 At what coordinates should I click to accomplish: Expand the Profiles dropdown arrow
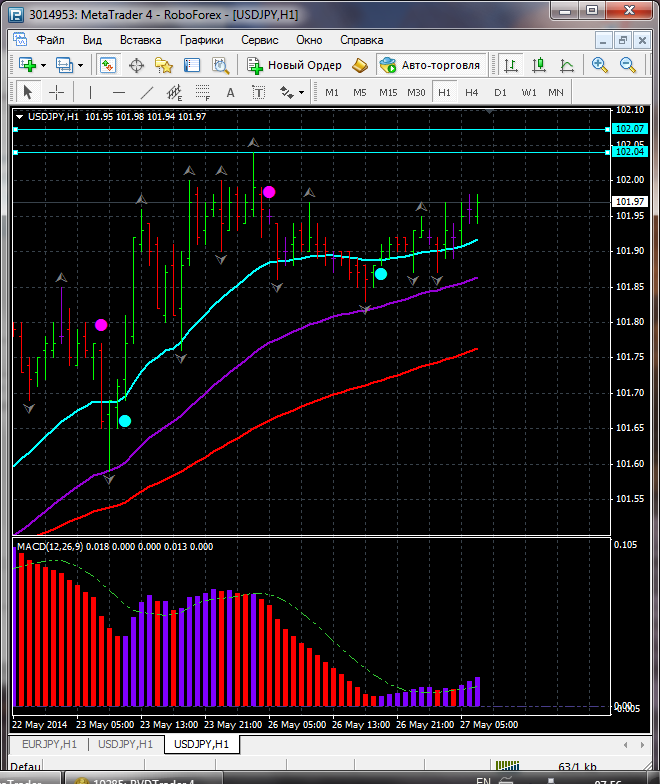coord(80,66)
